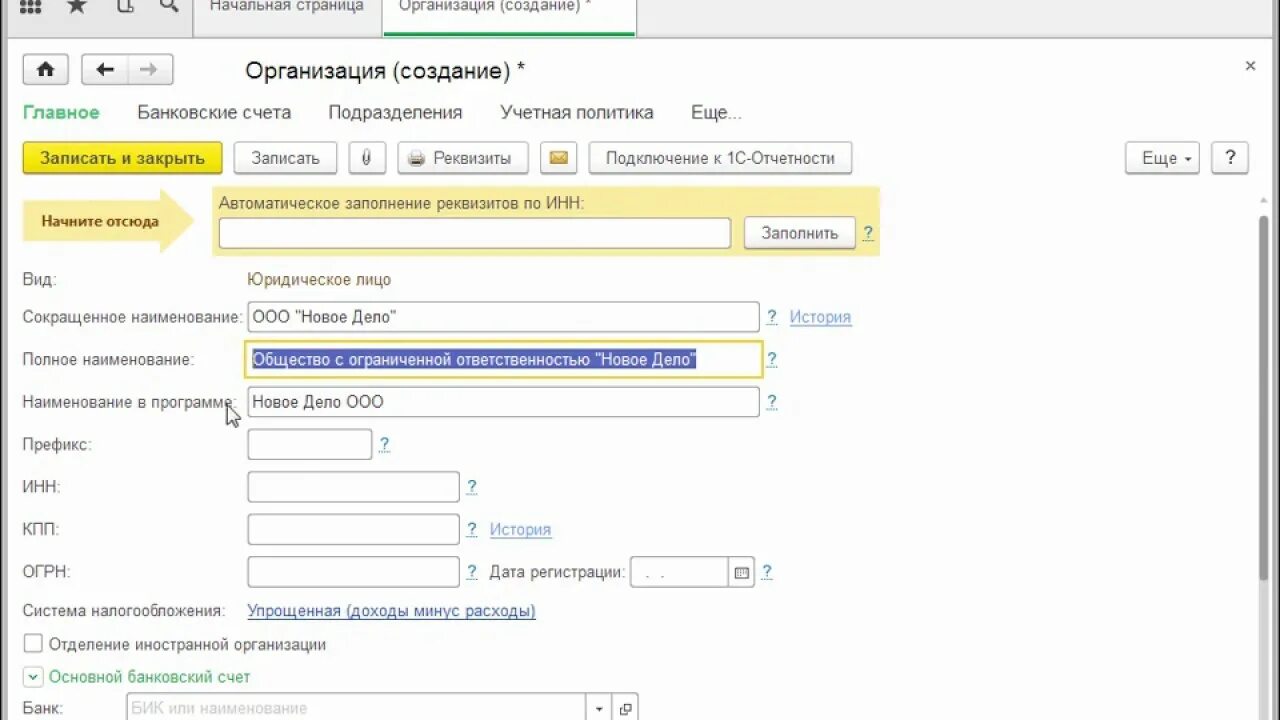Click the Заполнить button
This screenshot has width=1280, height=720.
click(x=800, y=233)
